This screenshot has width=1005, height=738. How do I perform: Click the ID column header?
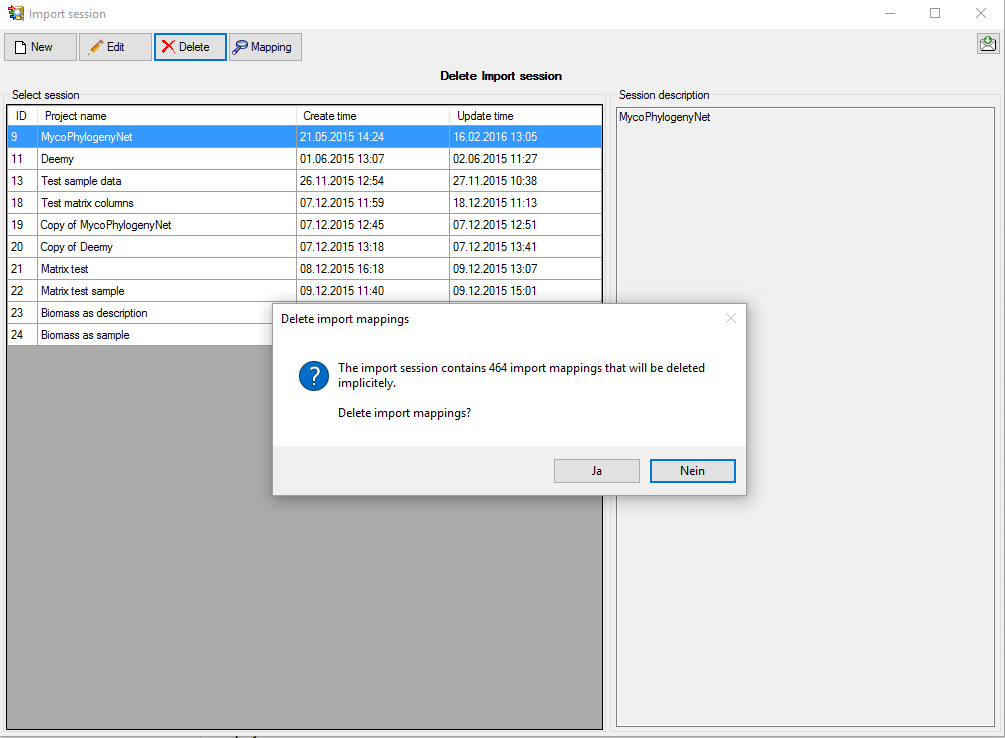click(22, 116)
